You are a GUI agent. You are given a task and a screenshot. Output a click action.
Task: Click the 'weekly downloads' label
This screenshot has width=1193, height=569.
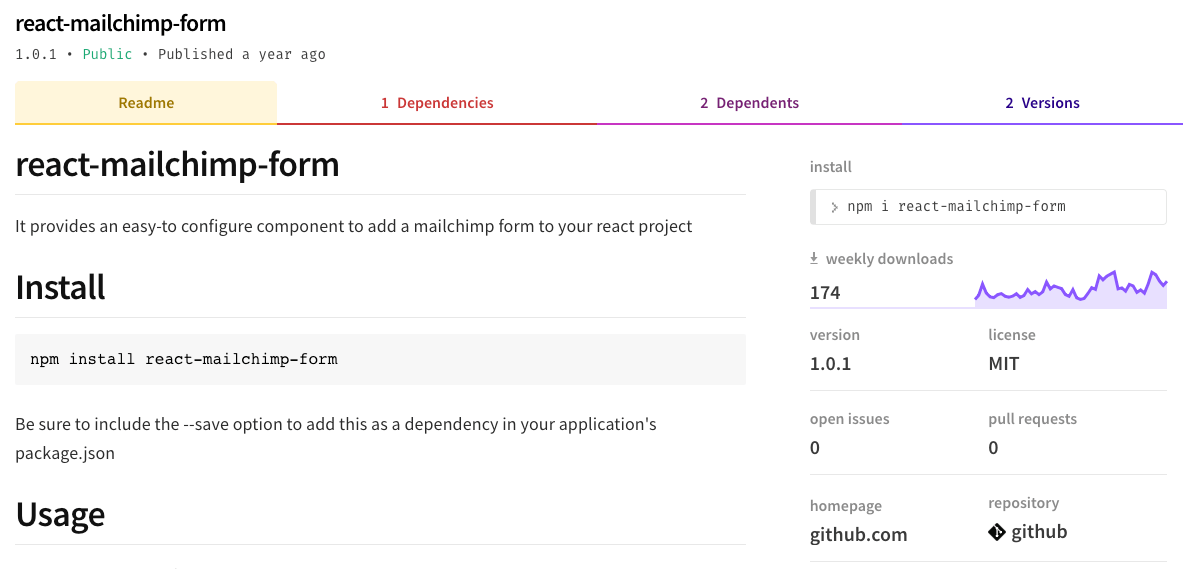tap(889, 259)
